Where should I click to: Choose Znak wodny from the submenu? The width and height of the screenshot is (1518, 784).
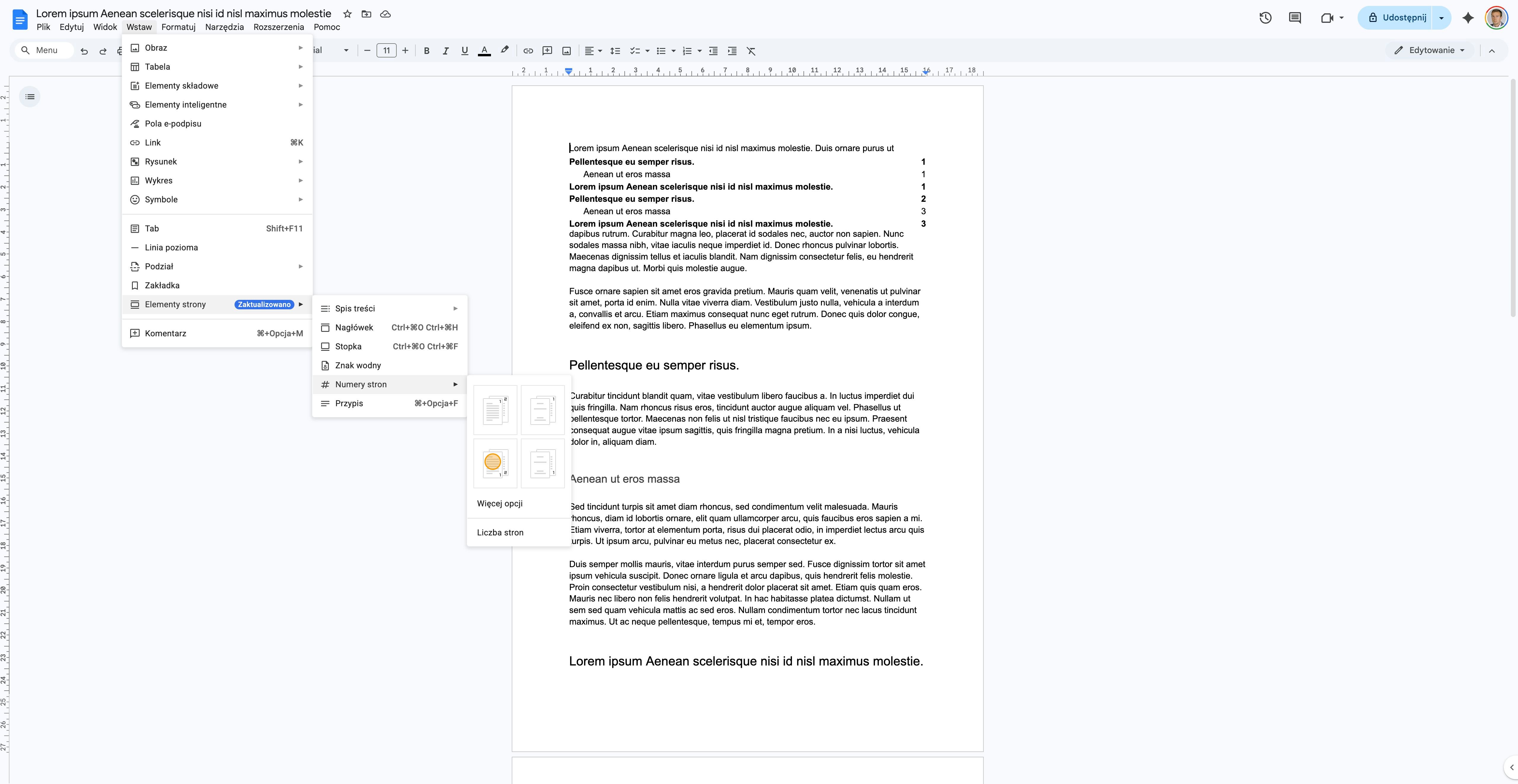coord(390,366)
